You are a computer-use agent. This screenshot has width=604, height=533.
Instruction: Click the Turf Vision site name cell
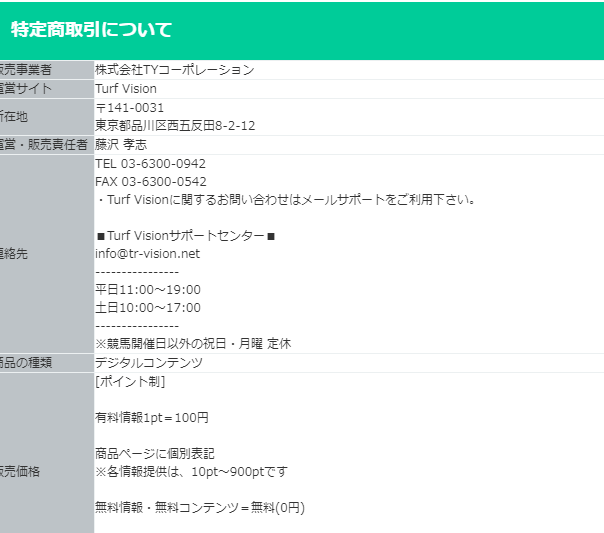point(126,89)
